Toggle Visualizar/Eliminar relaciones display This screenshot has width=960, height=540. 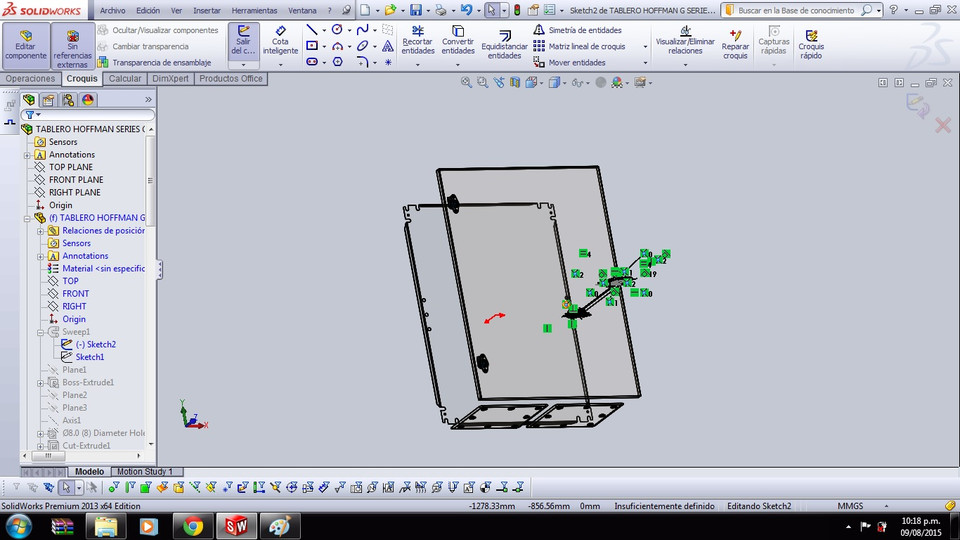click(685, 40)
